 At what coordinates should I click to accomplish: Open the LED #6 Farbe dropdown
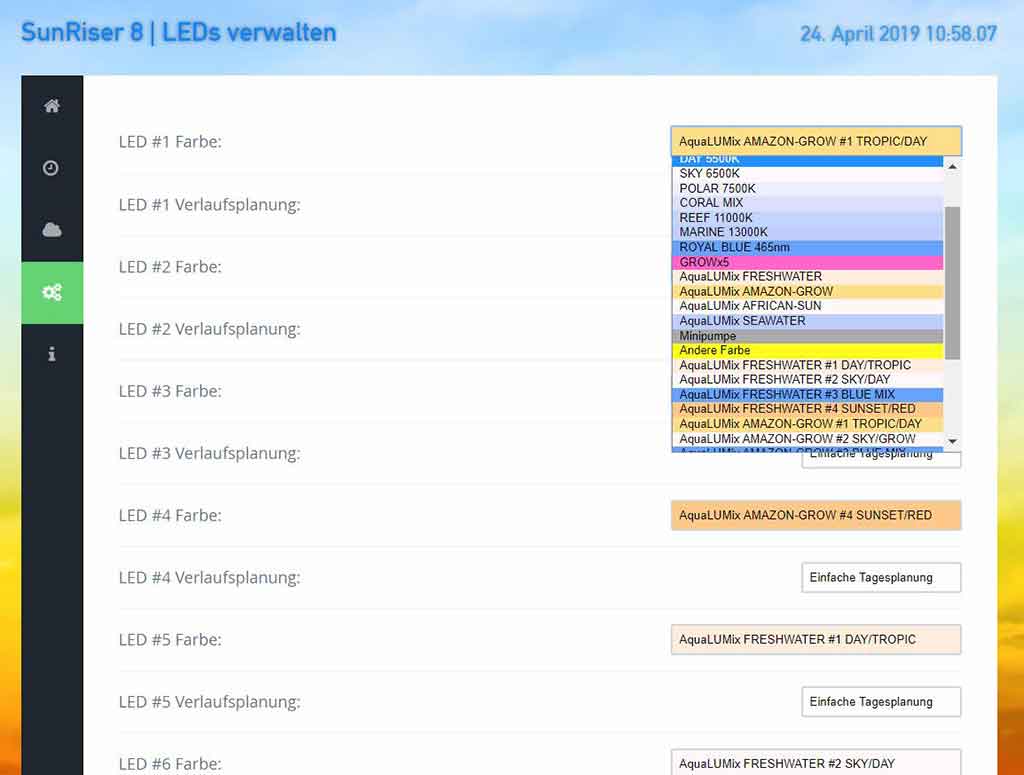815,762
